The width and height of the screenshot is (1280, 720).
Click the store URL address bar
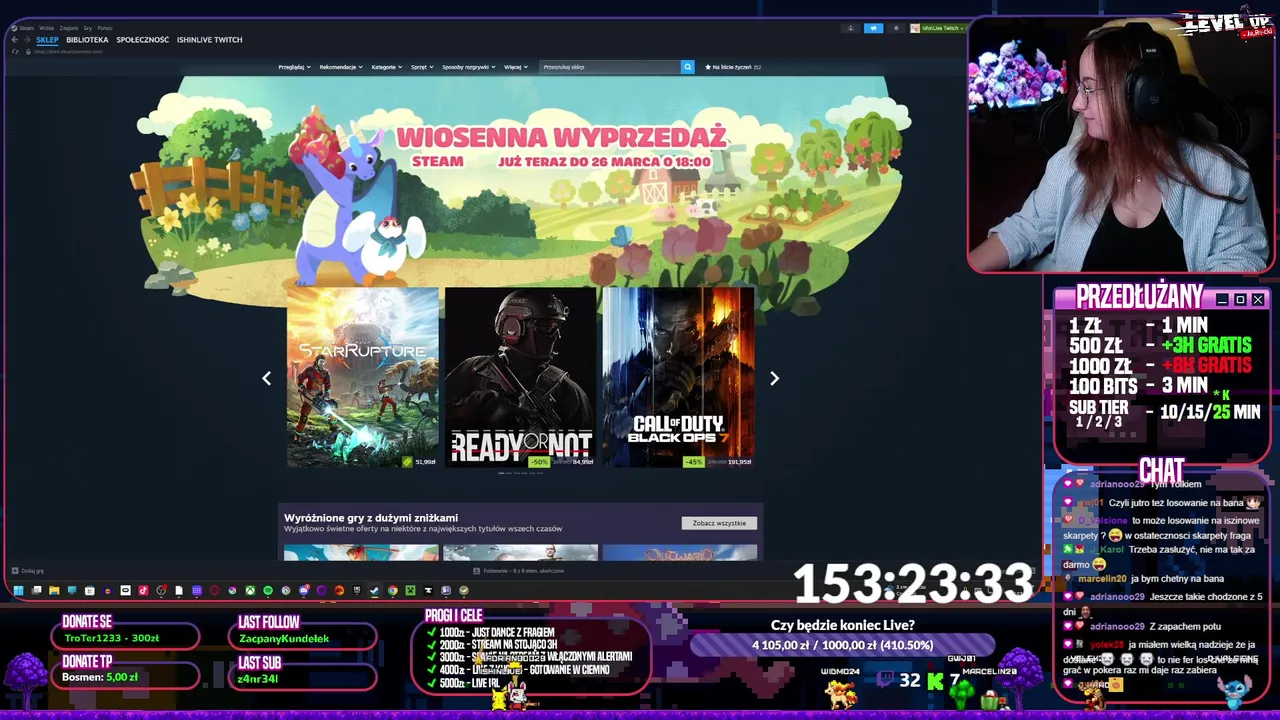tap(68, 52)
